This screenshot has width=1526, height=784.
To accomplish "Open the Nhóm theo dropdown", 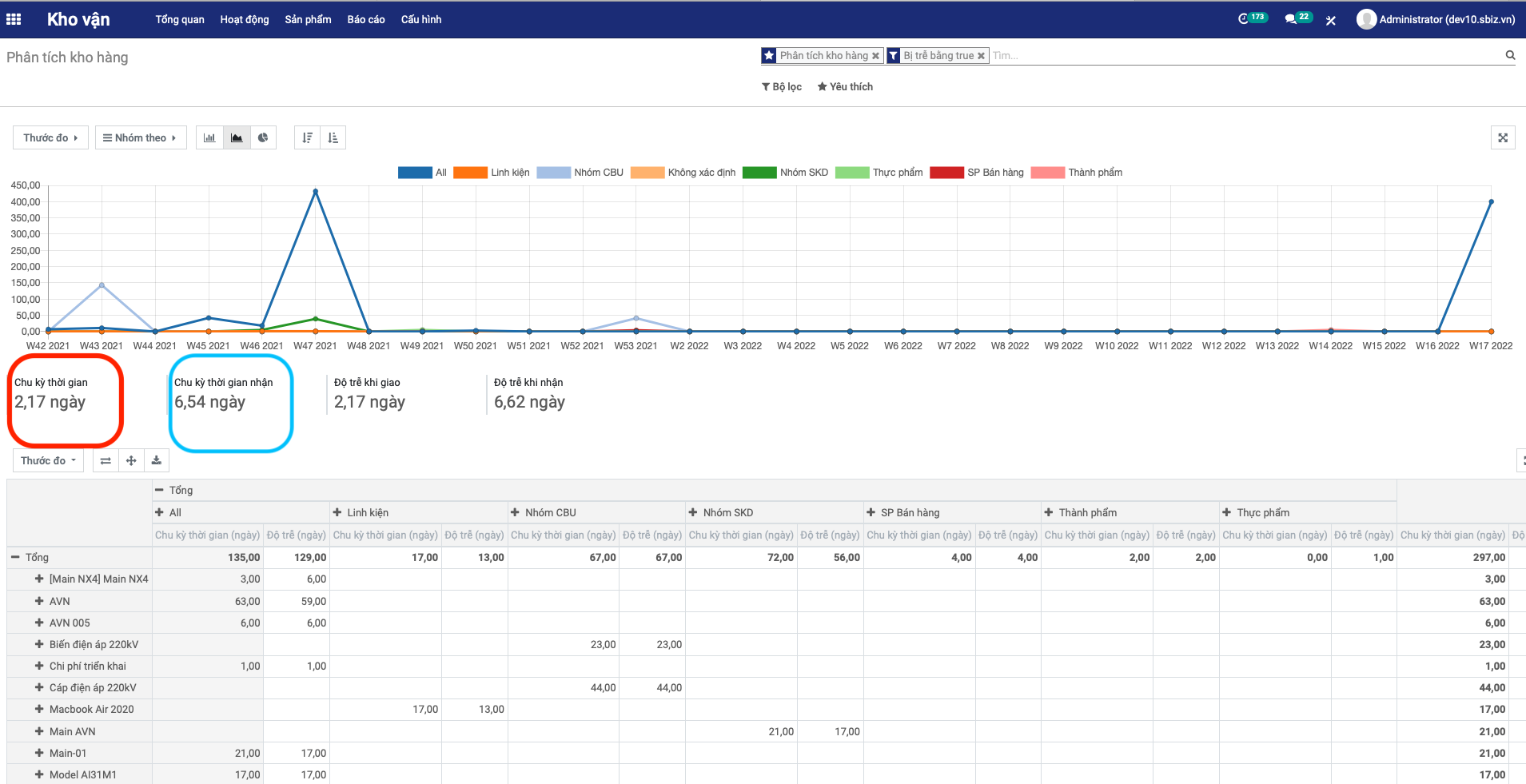I will pyautogui.click(x=140, y=137).
